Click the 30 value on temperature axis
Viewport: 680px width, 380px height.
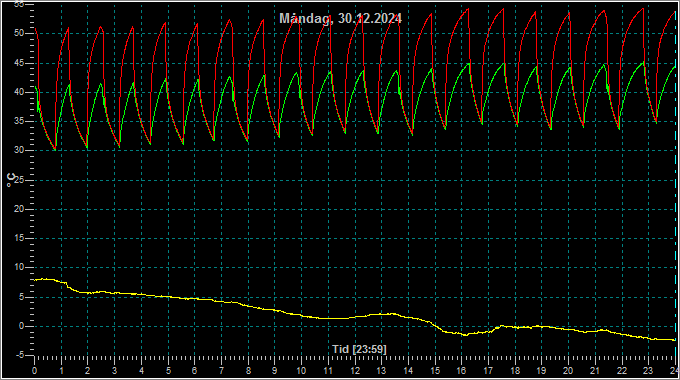coord(19,151)
